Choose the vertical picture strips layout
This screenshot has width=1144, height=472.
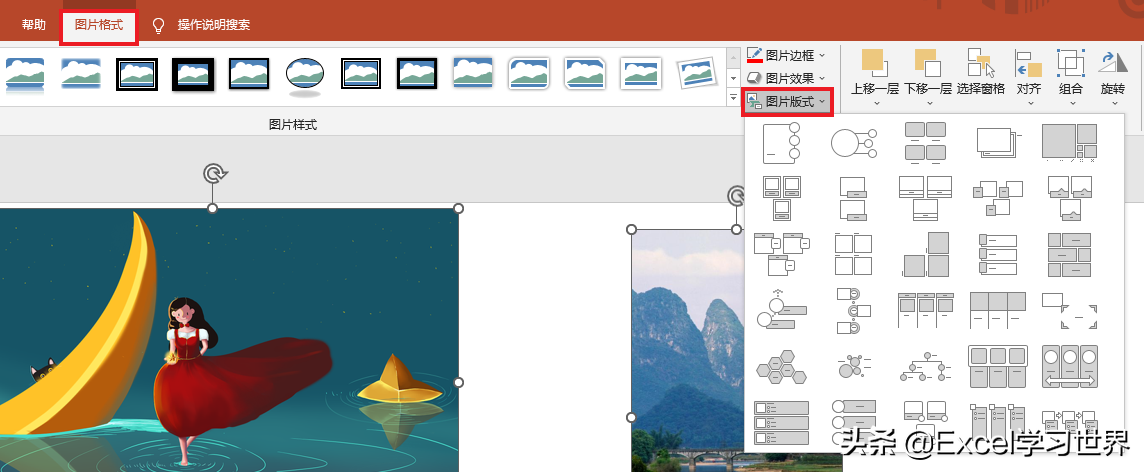pyautogui.click(x=998, y=254)
